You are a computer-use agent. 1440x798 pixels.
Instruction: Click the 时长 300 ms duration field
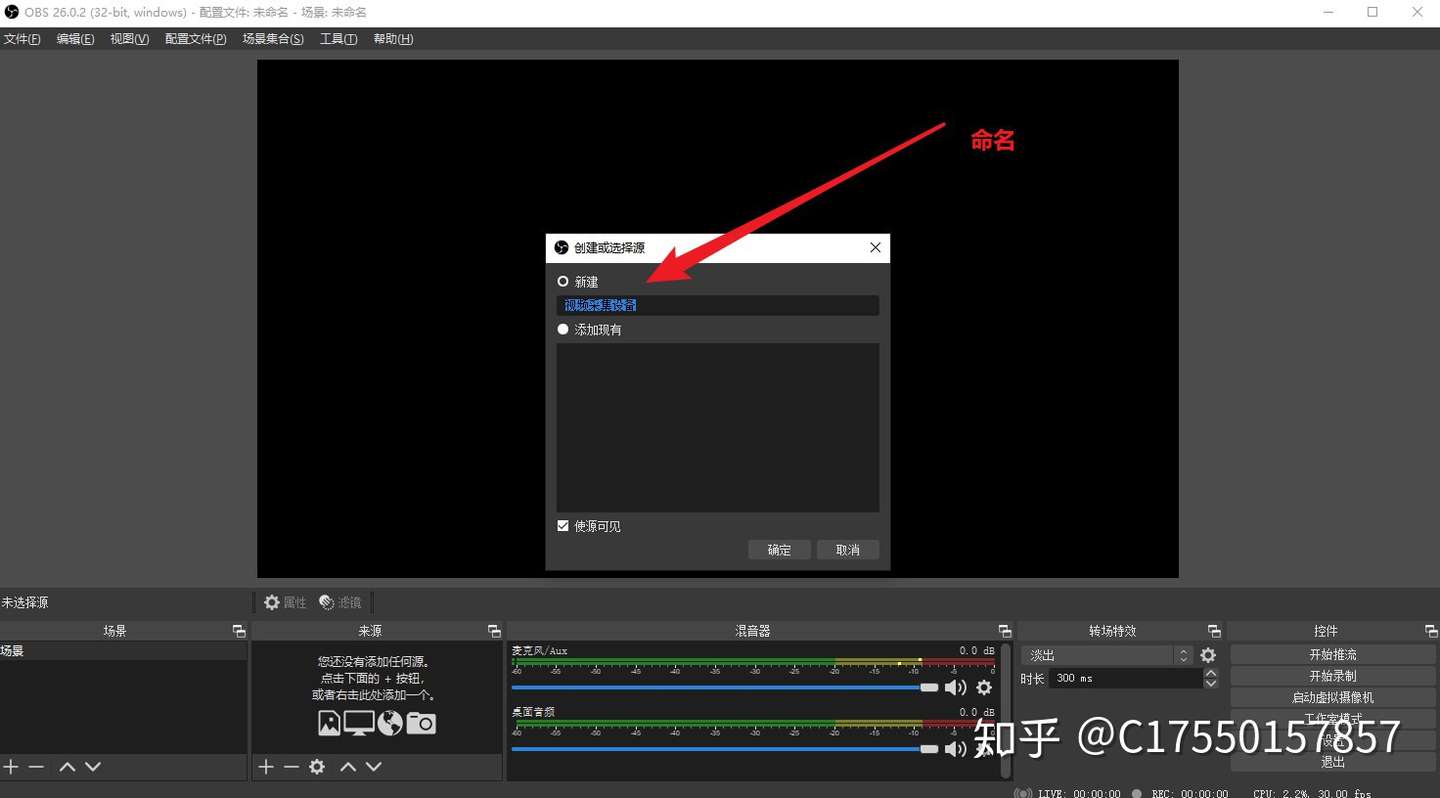point(1125,678)
